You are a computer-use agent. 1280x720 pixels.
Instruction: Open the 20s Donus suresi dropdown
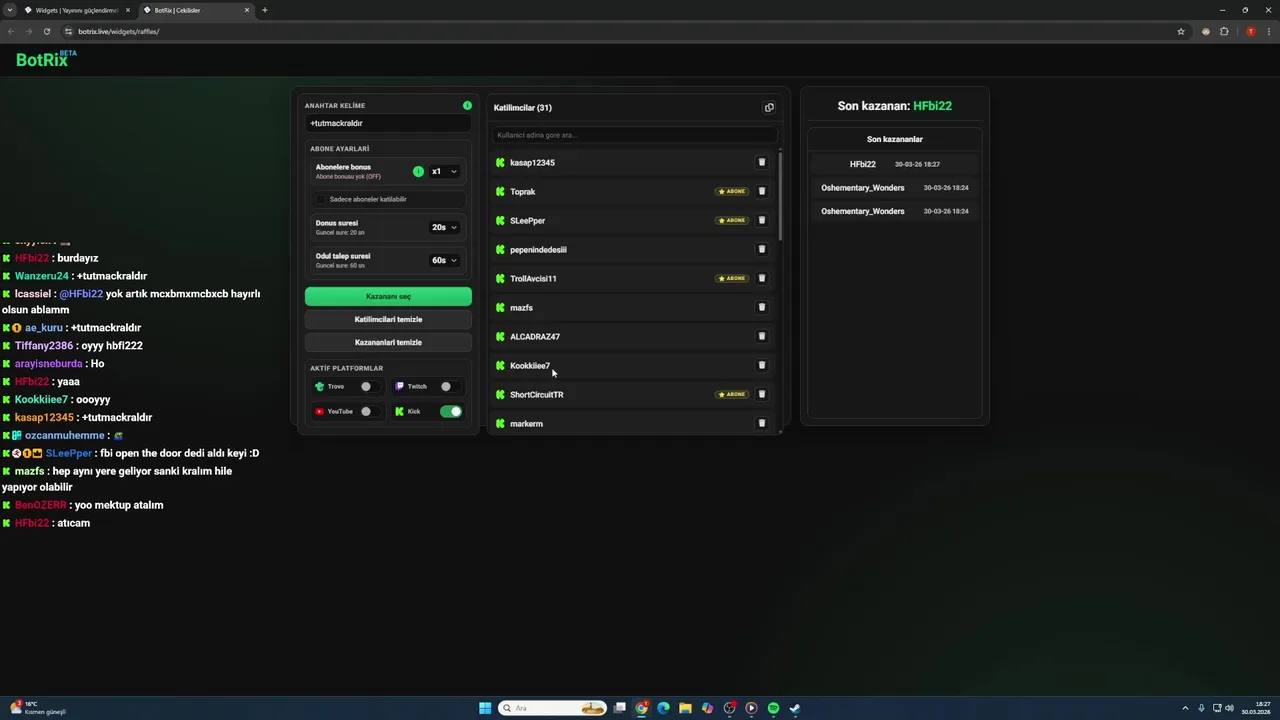point(444,227)
